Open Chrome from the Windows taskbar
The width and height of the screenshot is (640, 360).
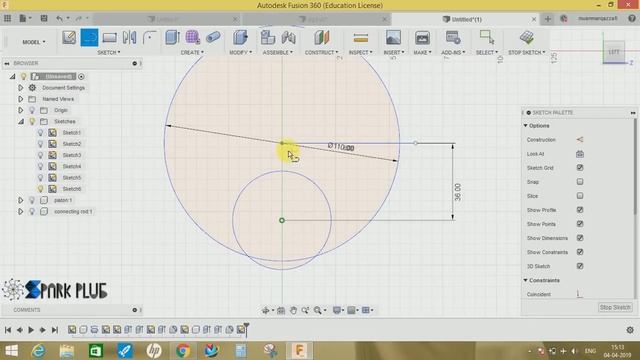click(x=183, y=351)
